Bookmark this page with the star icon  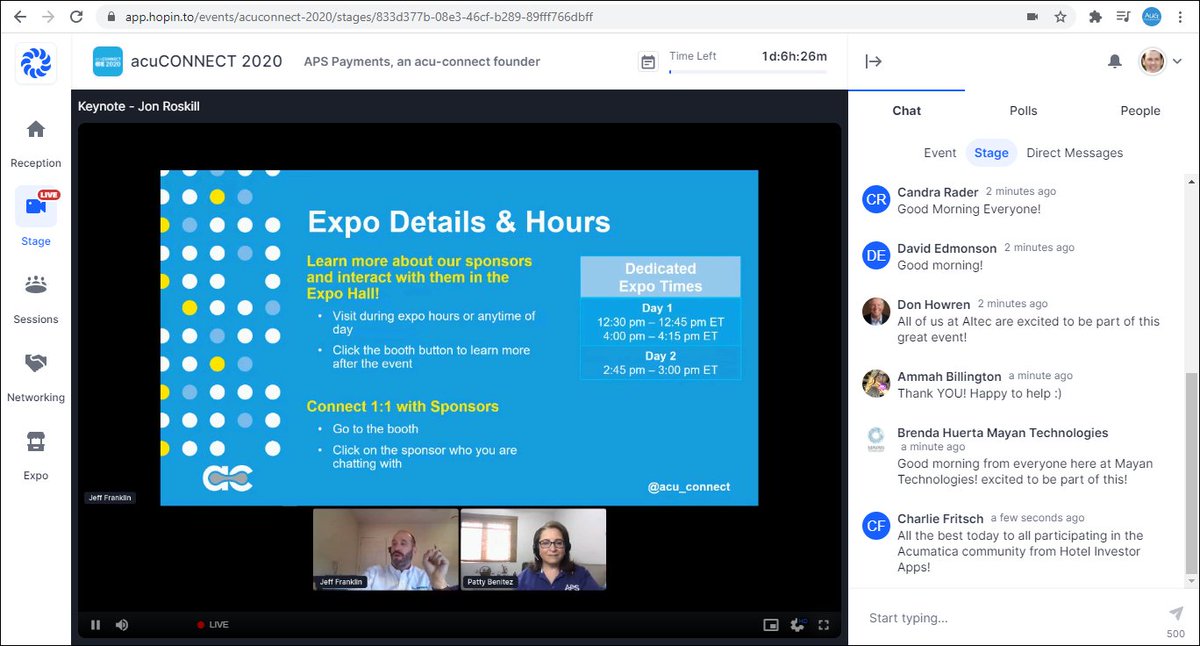click(1060, 17)
